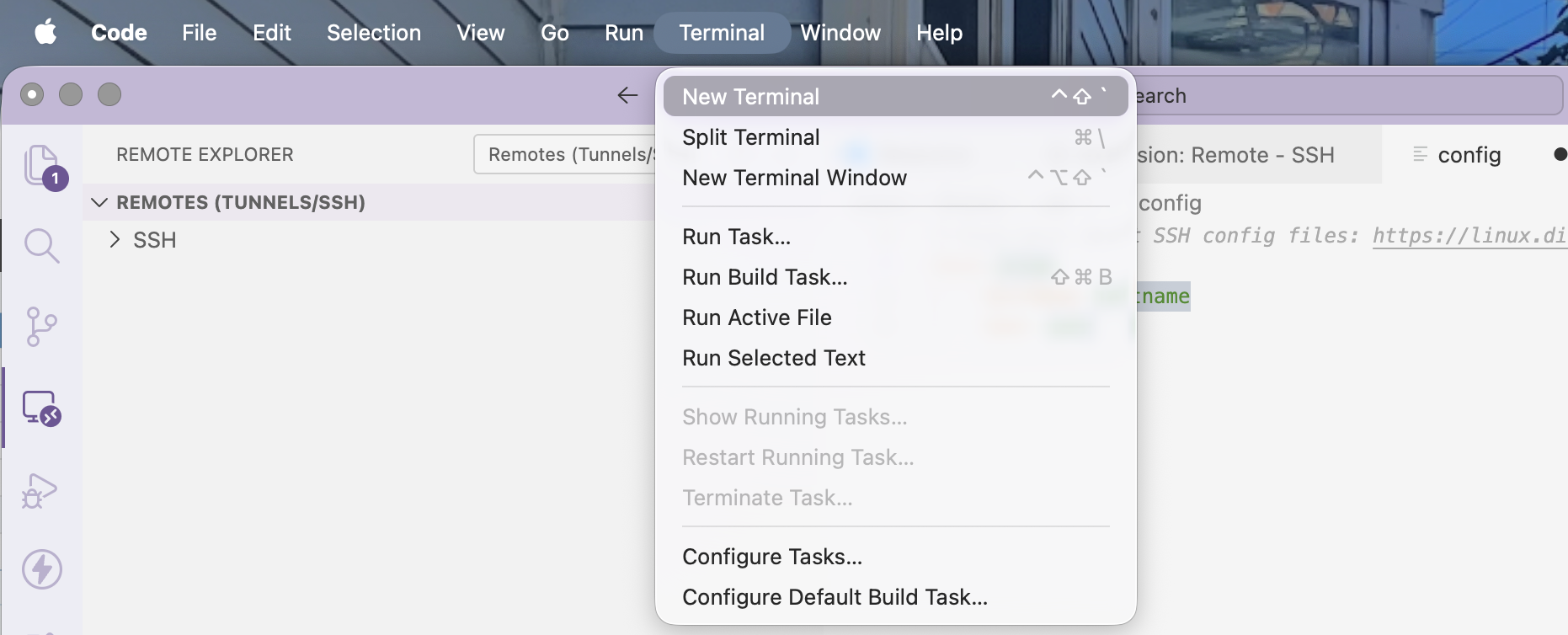1568x635 pixels.
Task: Click the highlighted 'name' text in editor
Action: click(1164, 296)
